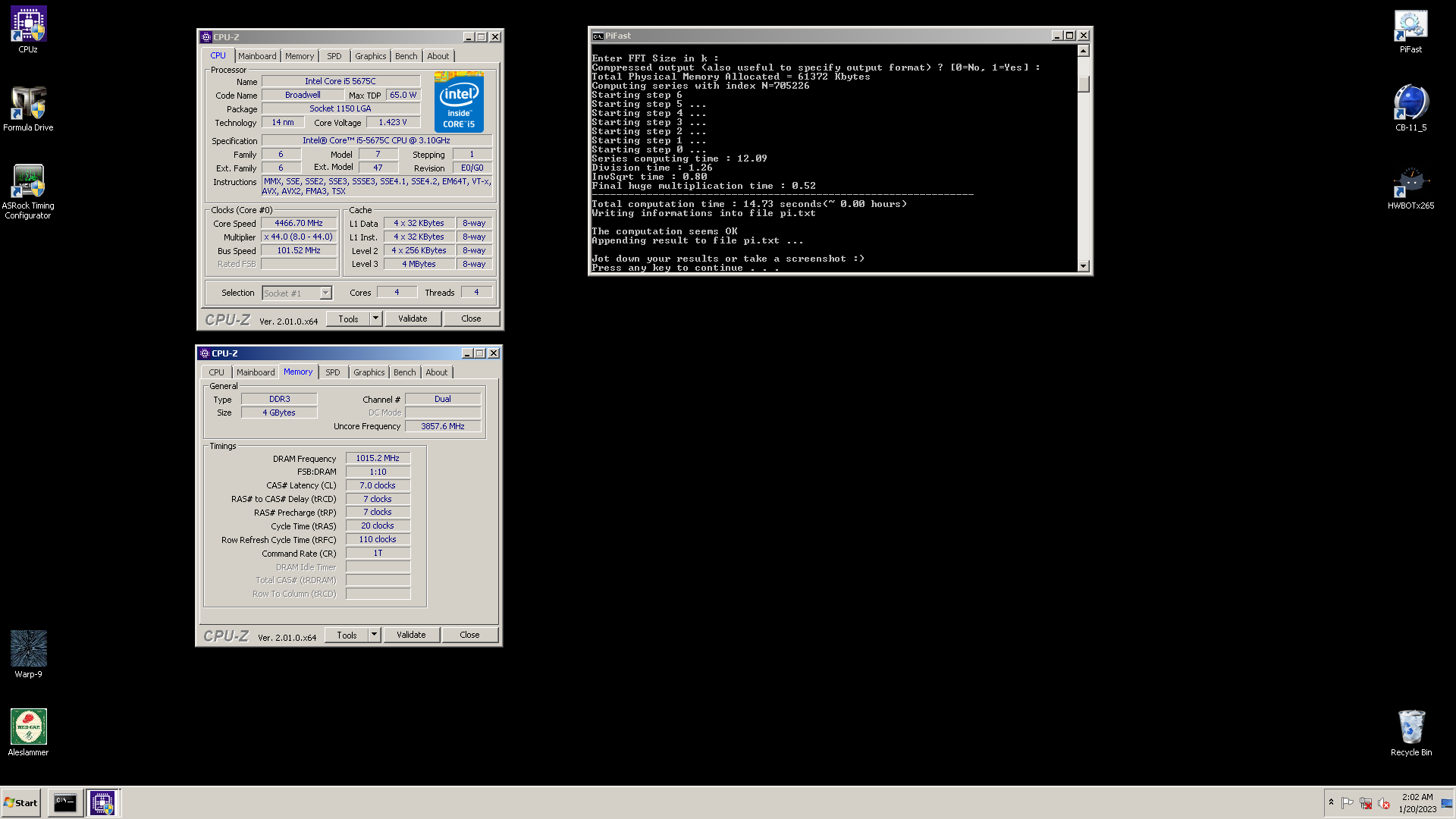Screen dimensions: 1456x819
Task: Click the Core Speed value 4466.70 MHz
Action: click(x=299, y=223)
